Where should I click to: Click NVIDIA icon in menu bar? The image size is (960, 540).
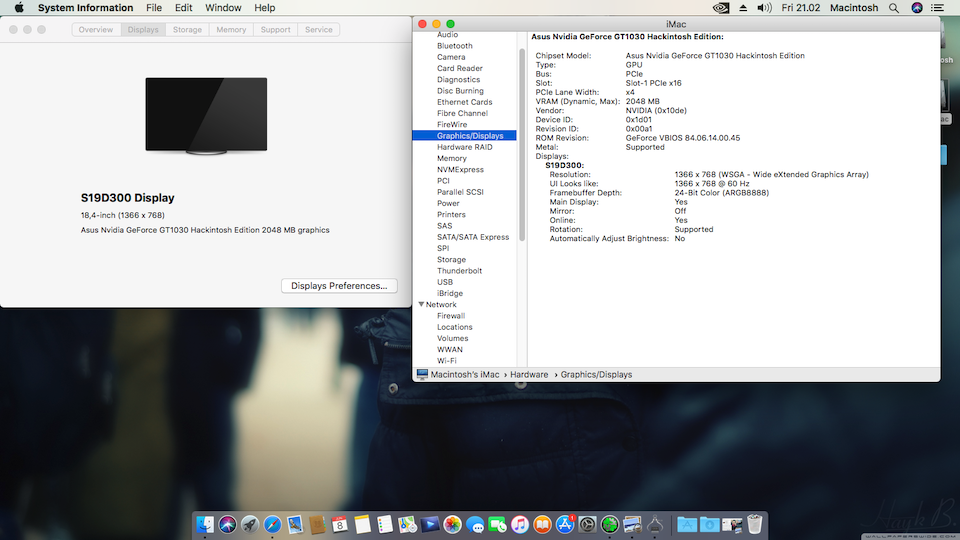[721, 8]
